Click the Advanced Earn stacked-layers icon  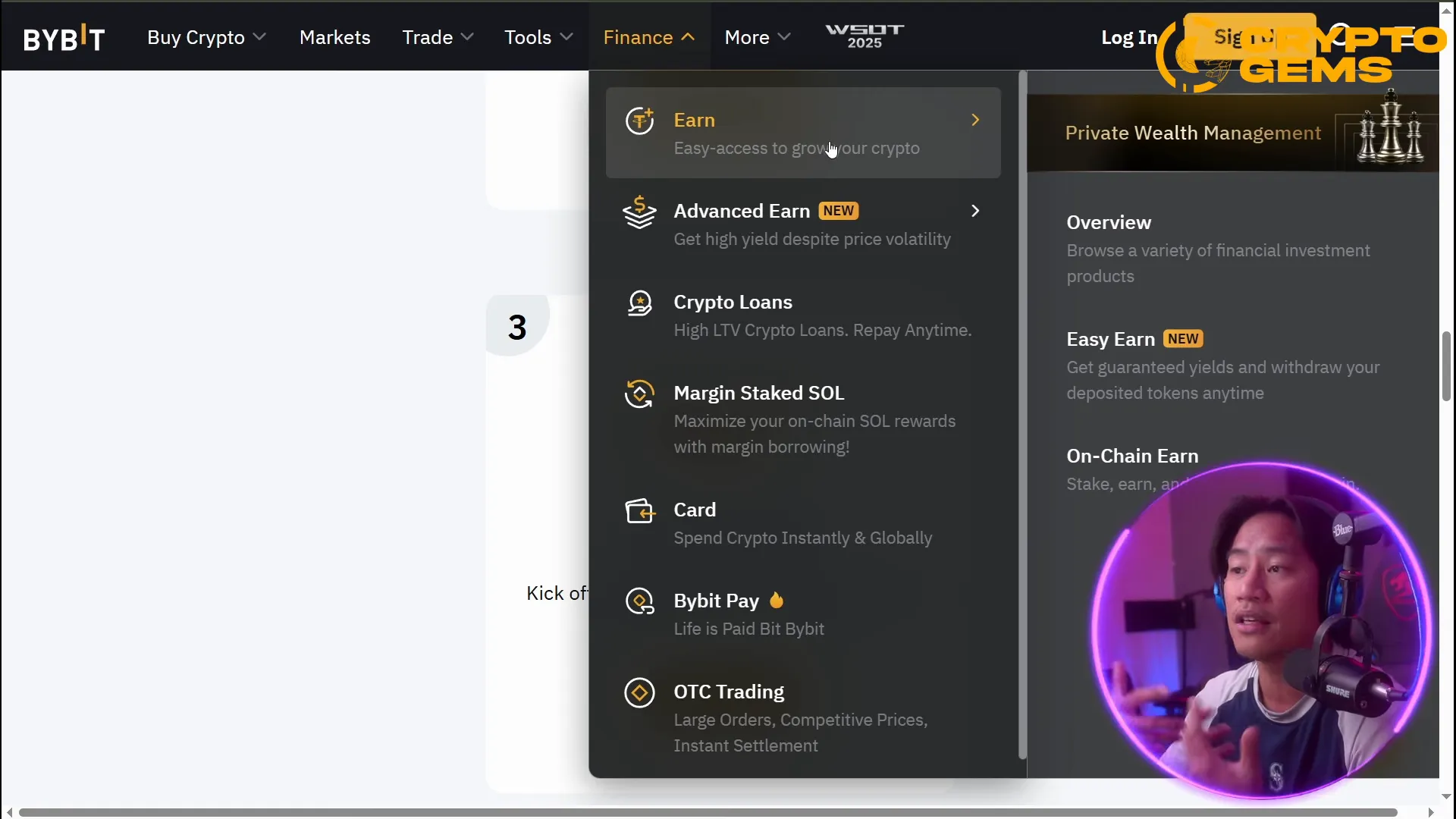pos(639,212)
